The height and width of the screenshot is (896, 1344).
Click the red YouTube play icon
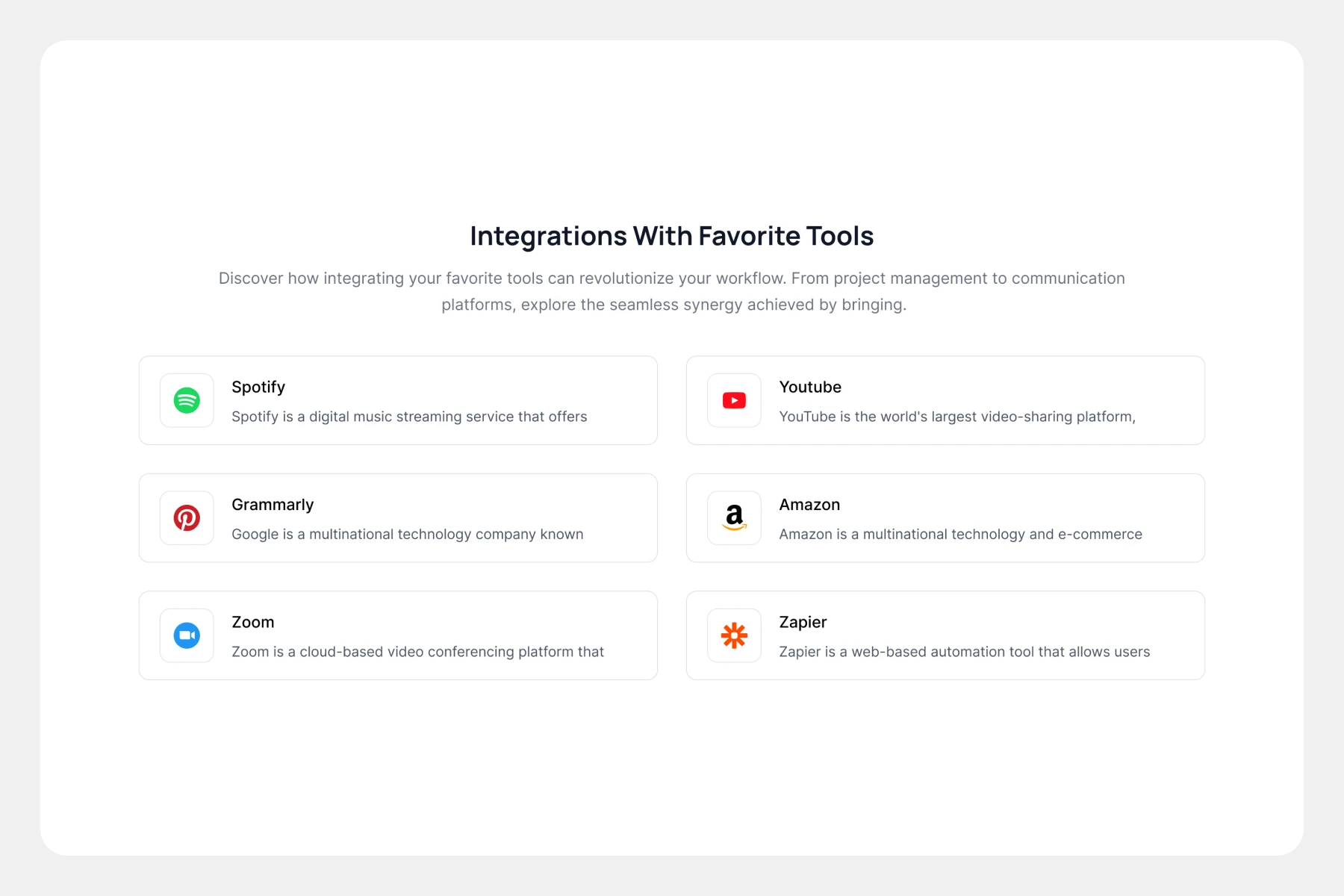[734, 400]
